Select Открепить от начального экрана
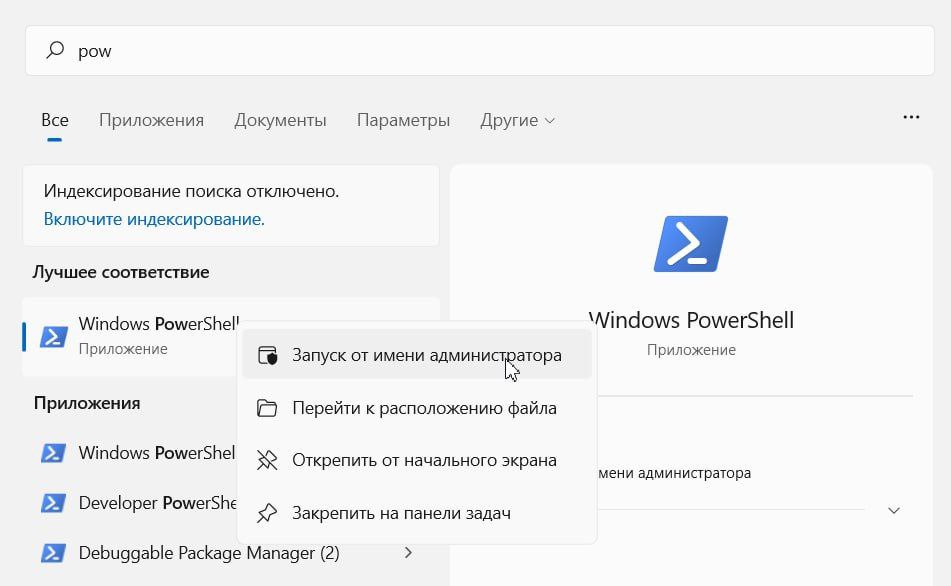The width and height of the screenshot is (951, 586). point(424,460)
